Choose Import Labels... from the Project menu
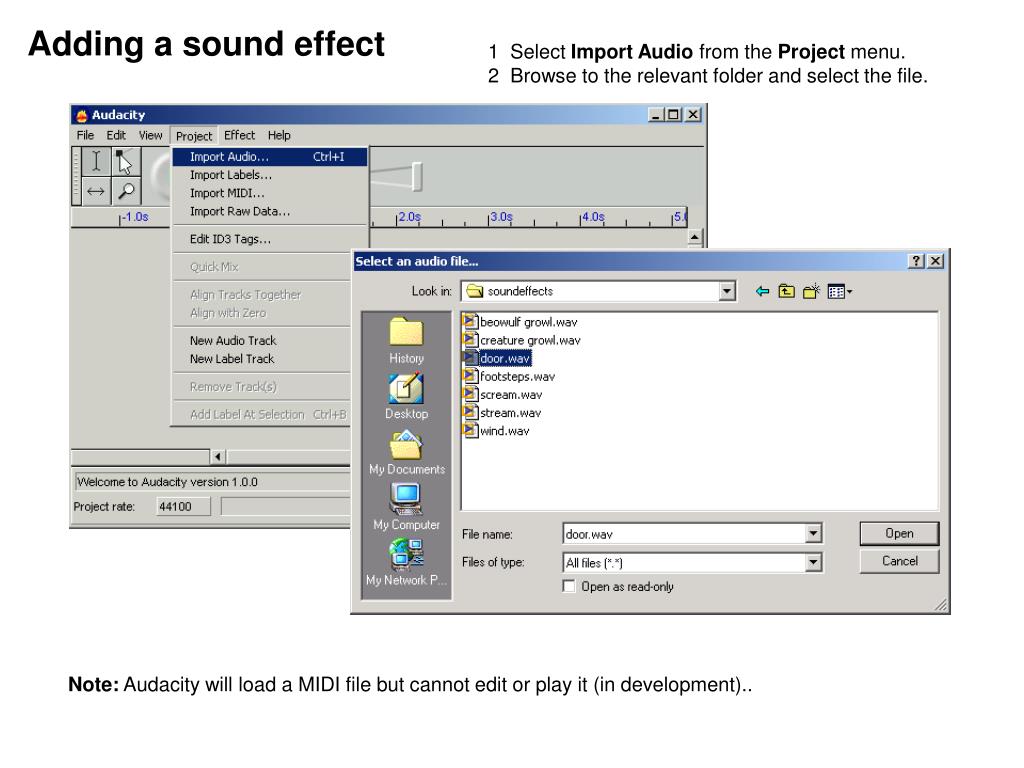Image resolution: width=1024 pixels, height=768 pixels. [x=270, y=175]
